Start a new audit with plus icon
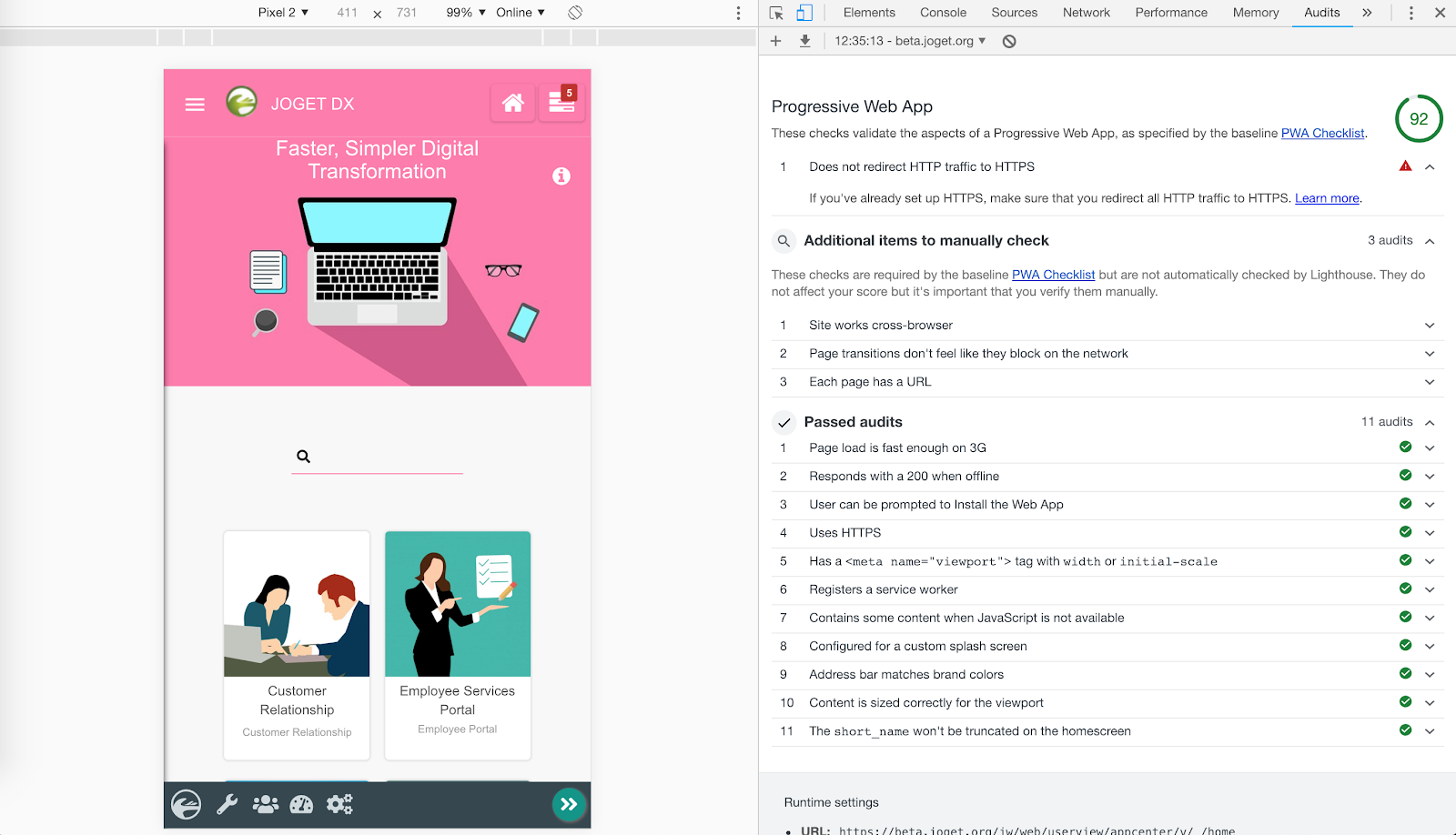Screen dimensions: 1456x835 pos(776,41)
